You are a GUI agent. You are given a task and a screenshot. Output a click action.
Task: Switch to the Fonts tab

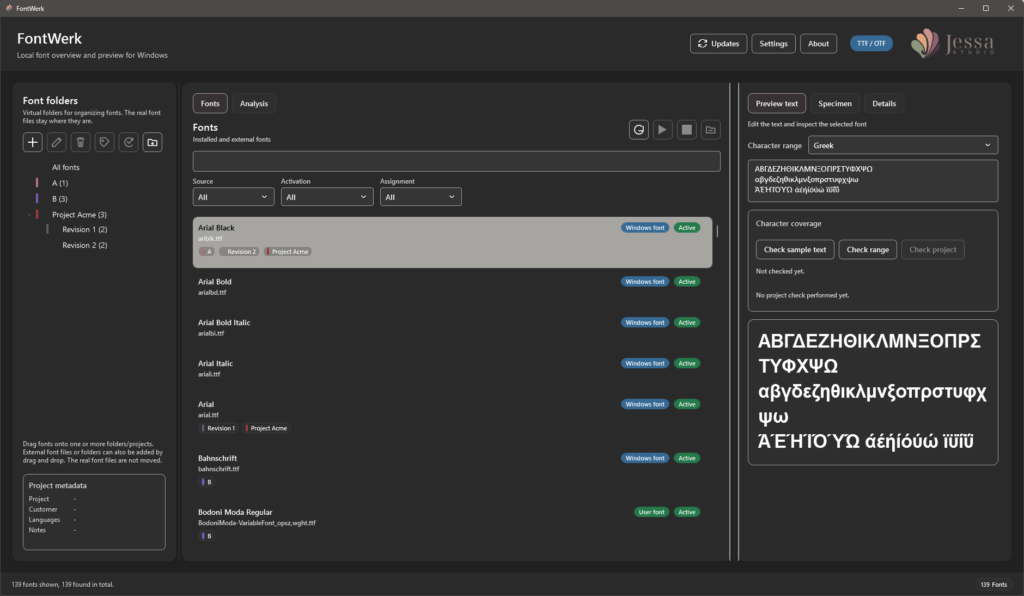pyautogui.click(x=210, y=103)
